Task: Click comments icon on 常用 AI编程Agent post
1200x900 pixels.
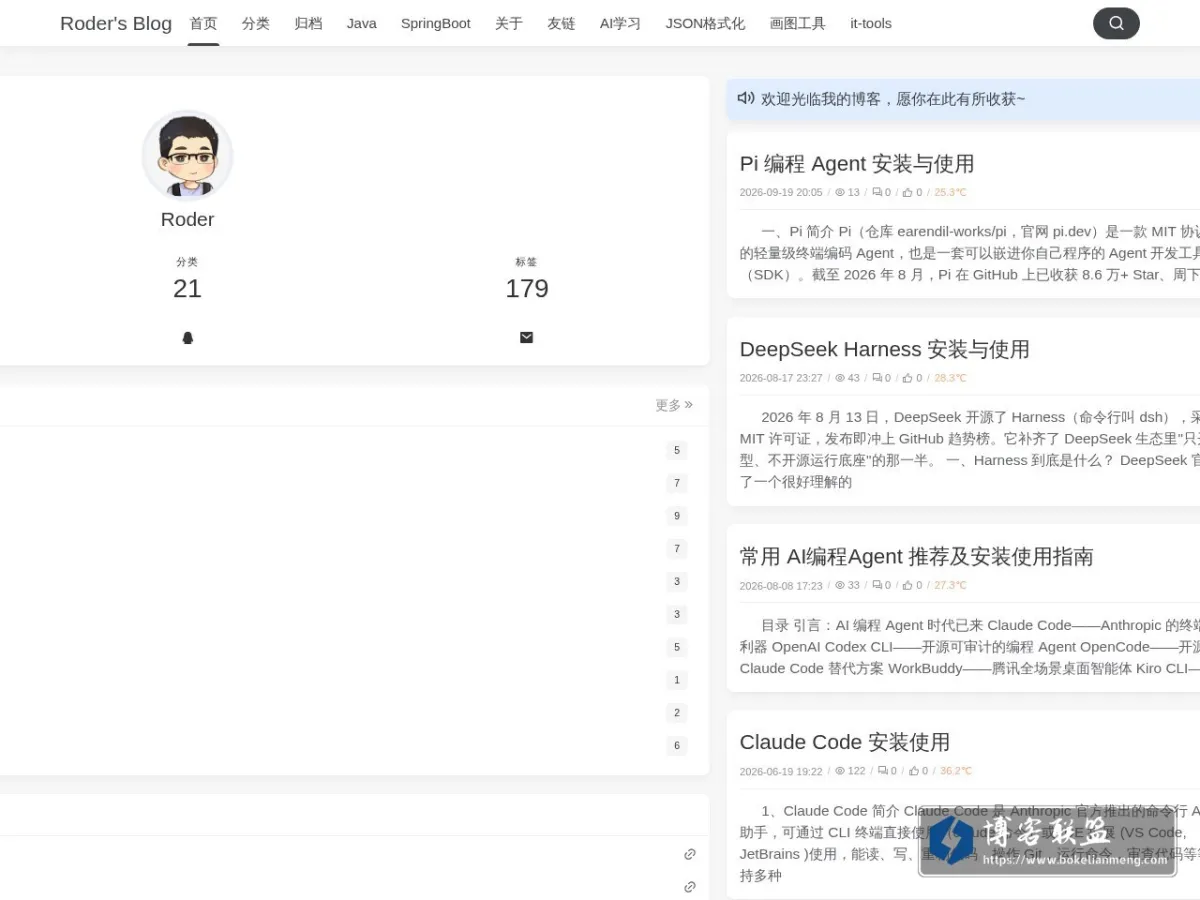Action: pyautogui.click(x=877, y=585)
